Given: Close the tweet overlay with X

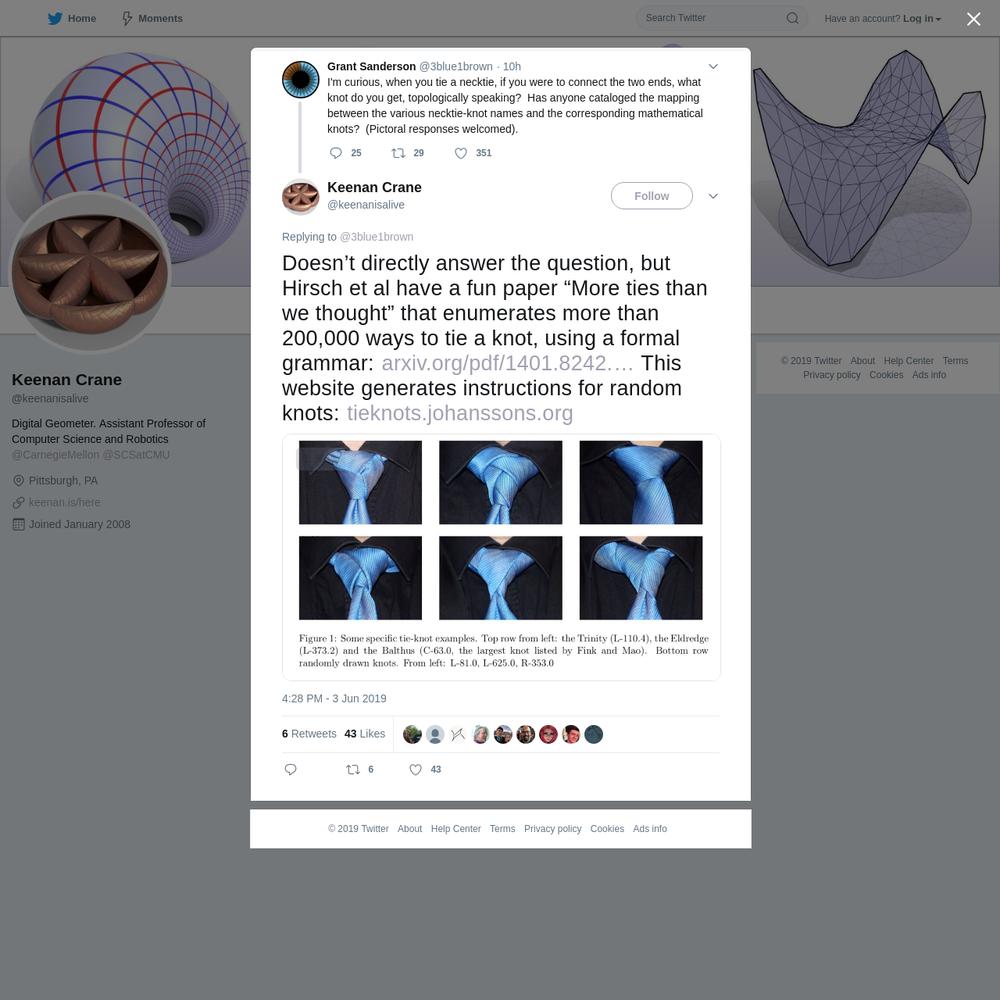Looking at the screenshot, I should pos(973,19).
